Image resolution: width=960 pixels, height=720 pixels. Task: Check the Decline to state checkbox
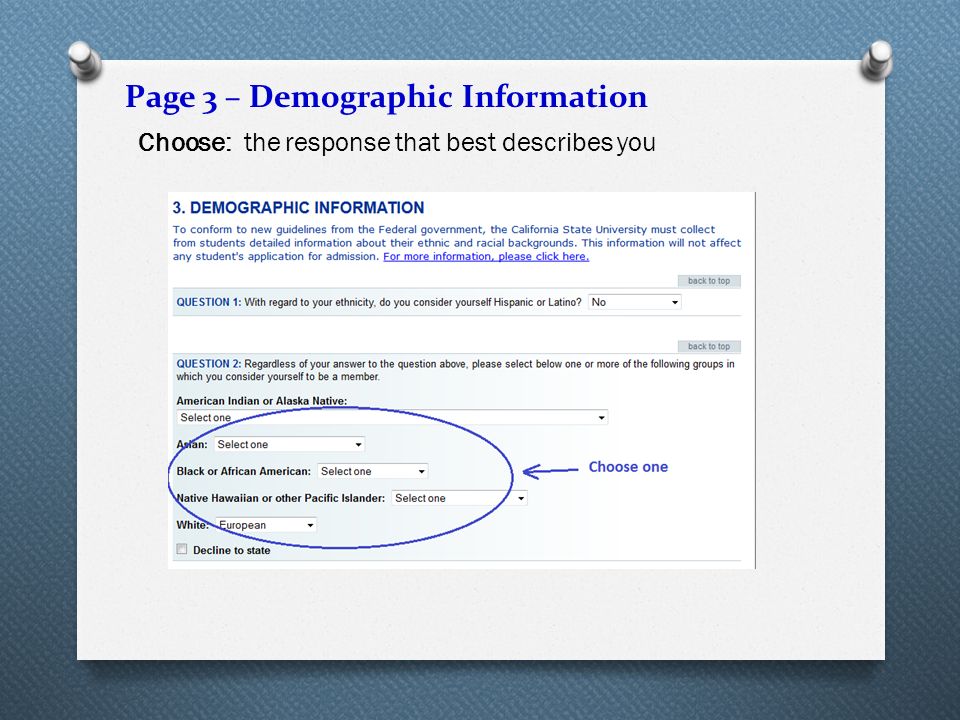coord(182,549)
